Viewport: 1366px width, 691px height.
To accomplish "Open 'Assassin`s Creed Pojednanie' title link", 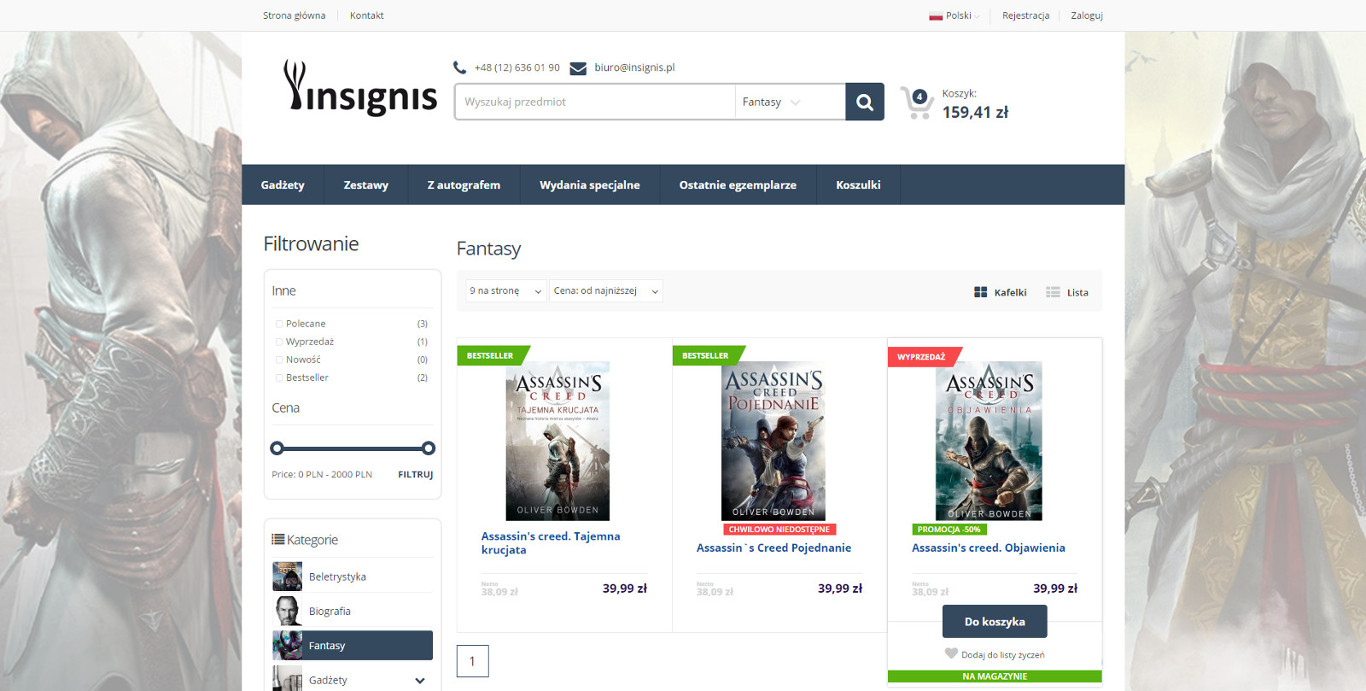I will click(x=774, y=548).
